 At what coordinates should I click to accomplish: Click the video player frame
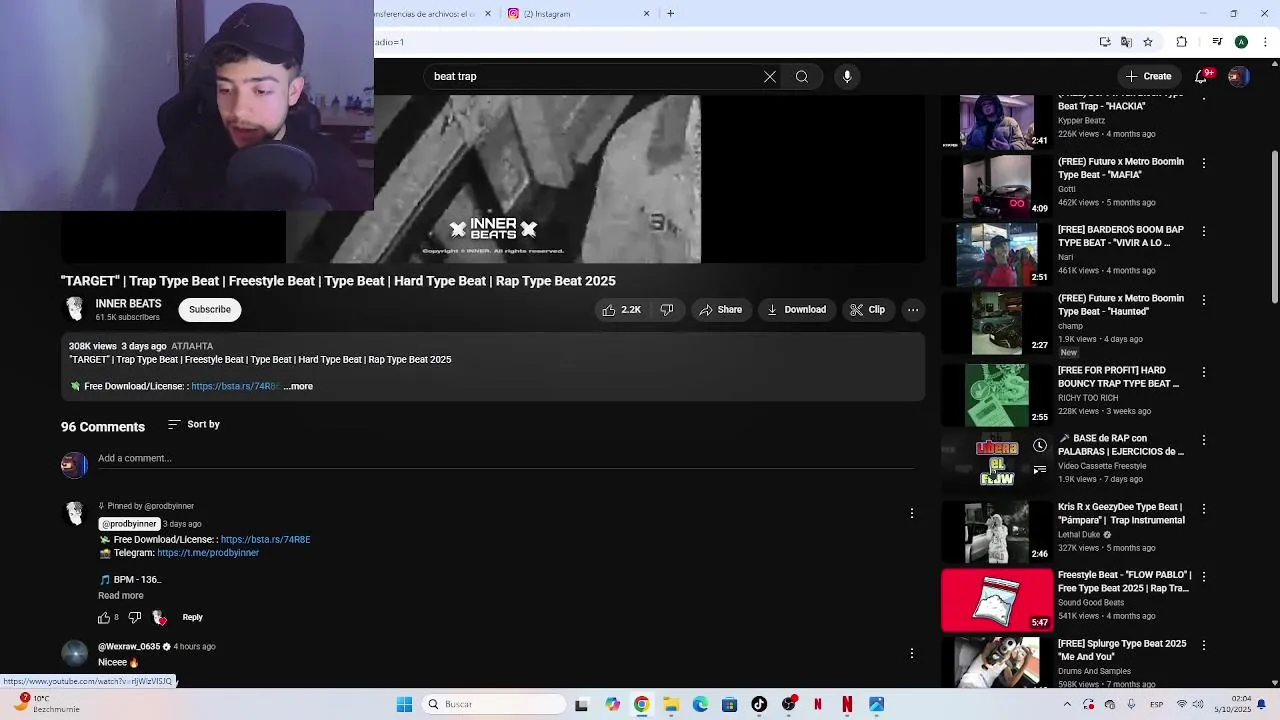click(493, 179)
